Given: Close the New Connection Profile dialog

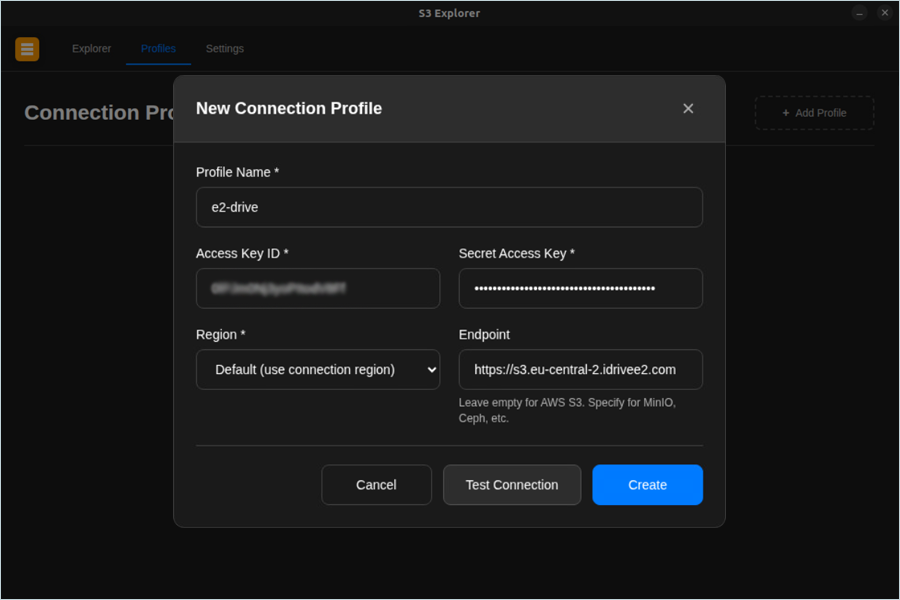Looking at the screenshot, I should click(688, 108).
